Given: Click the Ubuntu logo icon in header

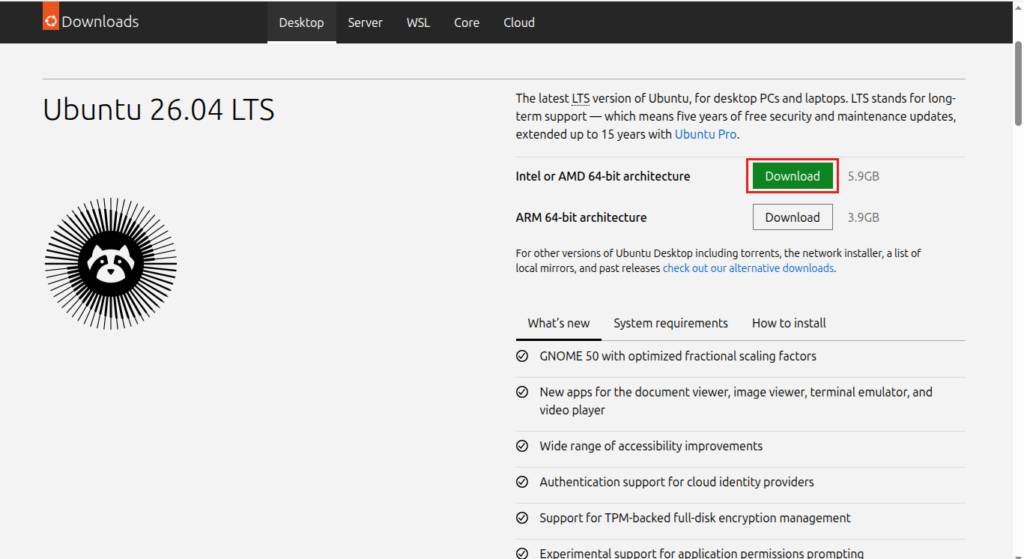Looking at the screenshot, I should tap(51, 16).
